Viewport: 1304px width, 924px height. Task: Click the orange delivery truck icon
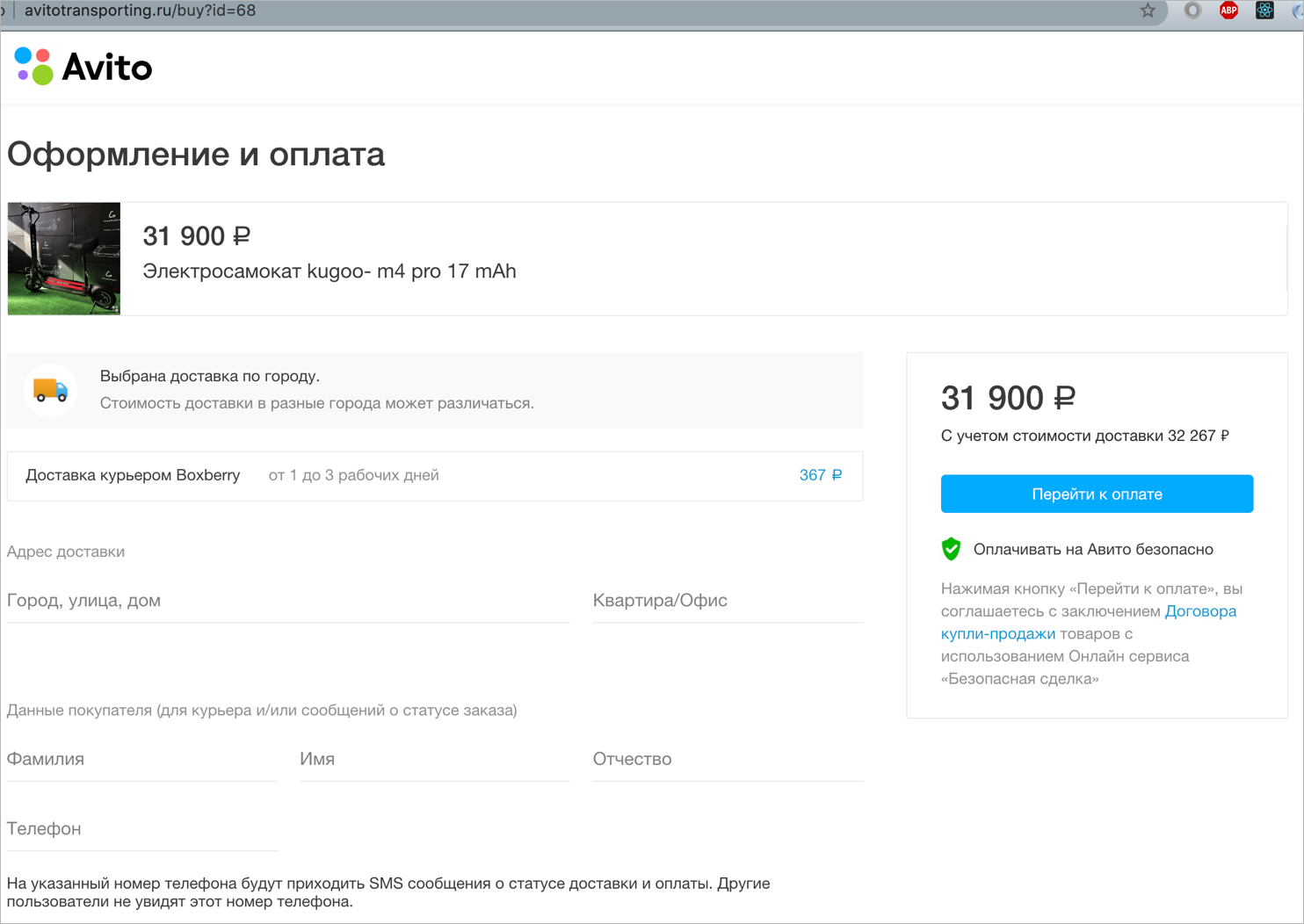50,389
